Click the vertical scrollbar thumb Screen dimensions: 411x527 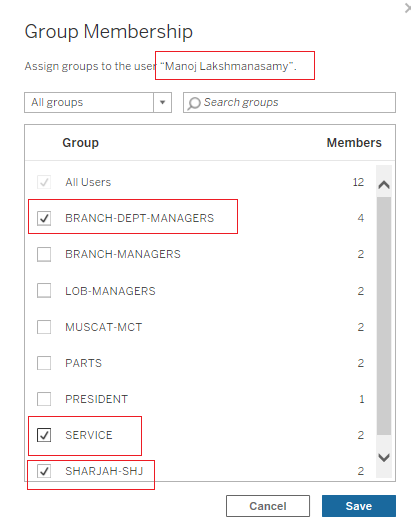[384, 316]
